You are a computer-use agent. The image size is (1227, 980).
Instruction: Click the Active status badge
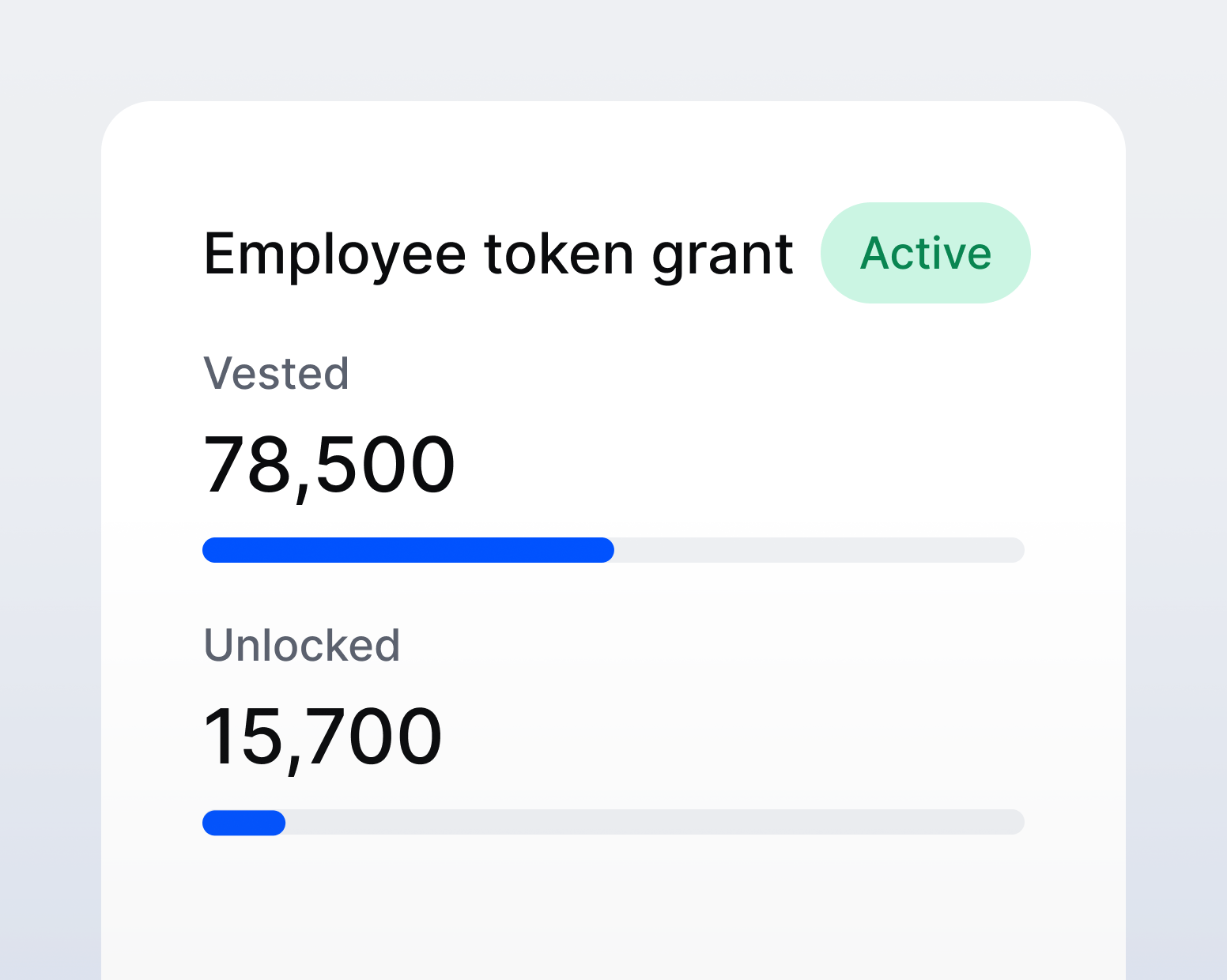pos(925,253)
